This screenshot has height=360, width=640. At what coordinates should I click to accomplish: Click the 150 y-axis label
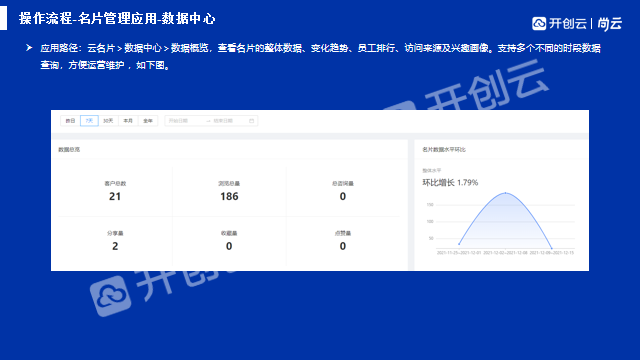point(430,205)
